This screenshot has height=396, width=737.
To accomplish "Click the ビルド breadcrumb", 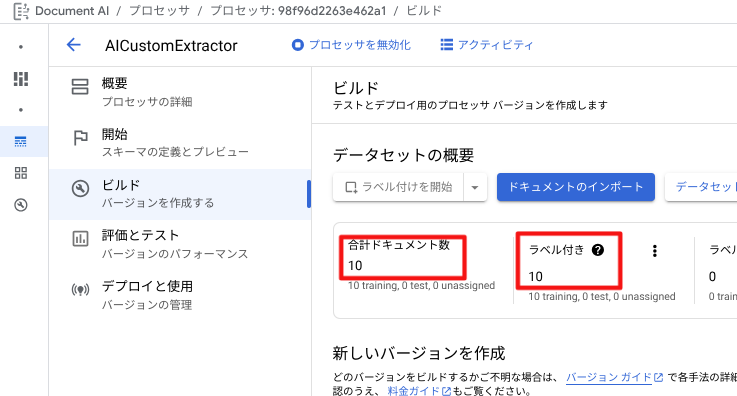I will tap(424, 11).
